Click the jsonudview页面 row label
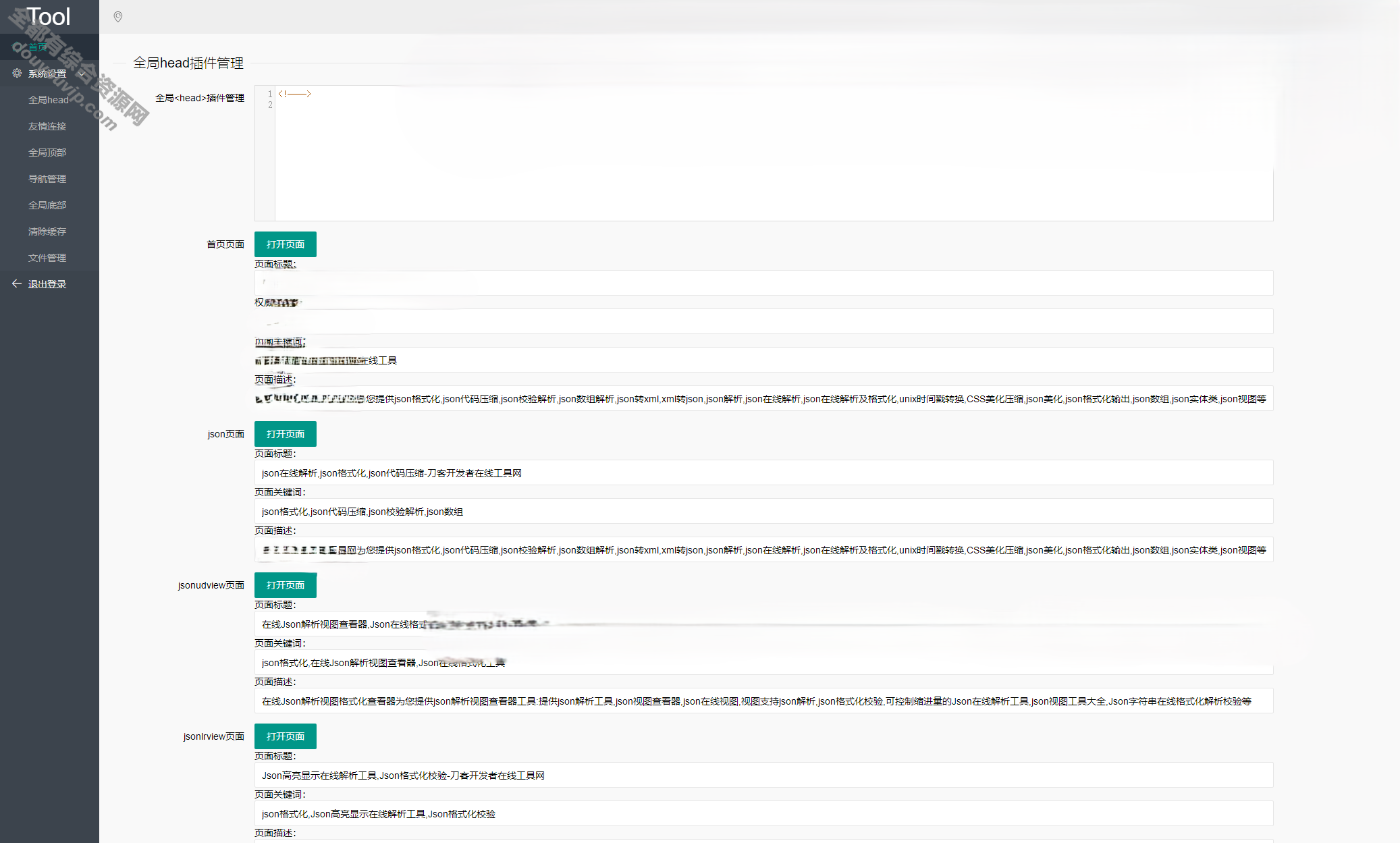 point(211,585)
